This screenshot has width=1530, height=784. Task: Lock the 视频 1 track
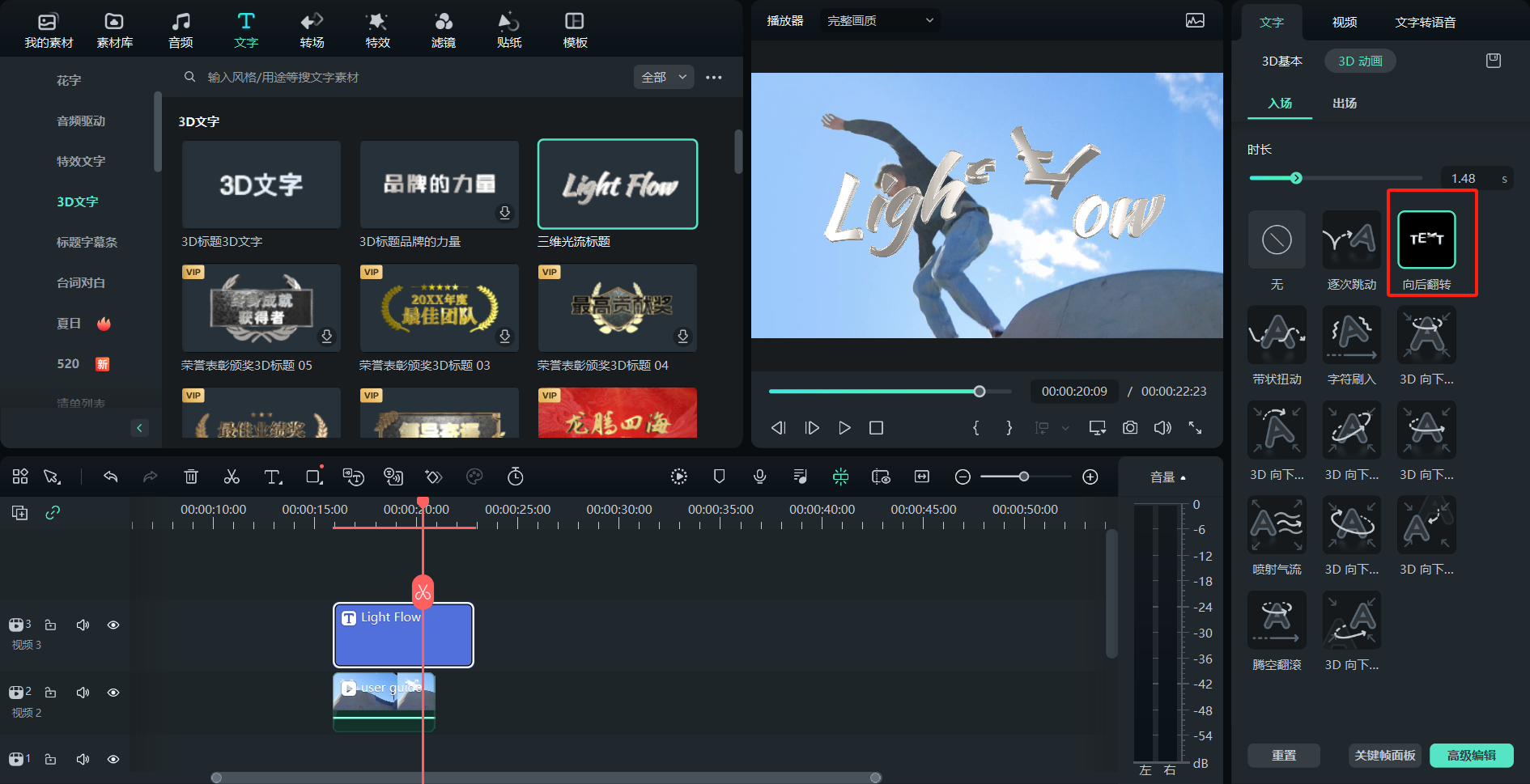tap(50, 759)
